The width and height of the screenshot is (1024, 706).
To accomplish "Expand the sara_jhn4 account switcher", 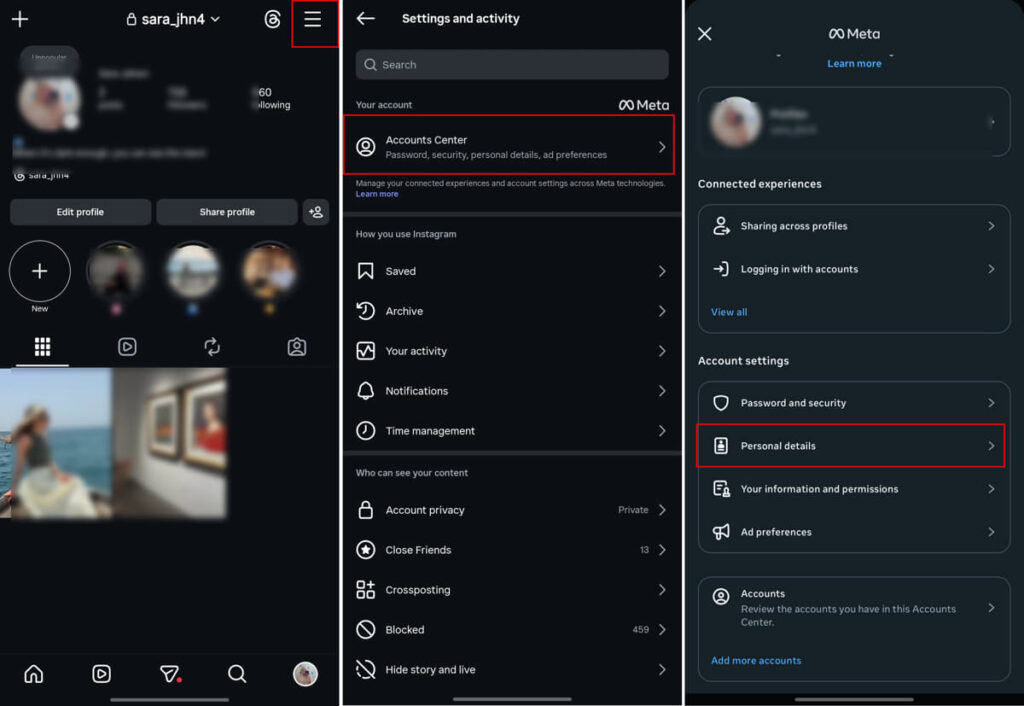I will tap(172, 19).
